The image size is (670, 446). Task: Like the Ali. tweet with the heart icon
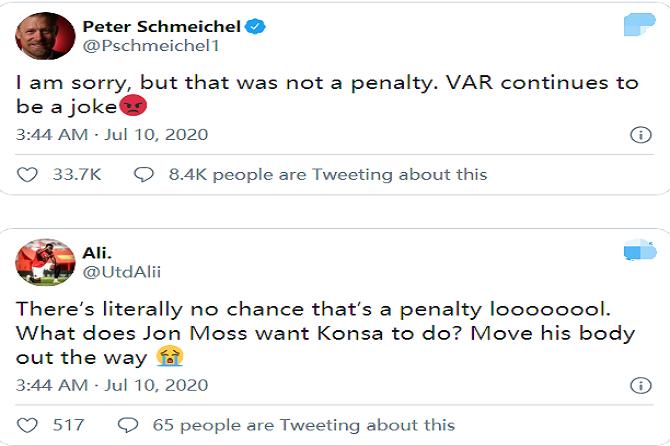28,425
